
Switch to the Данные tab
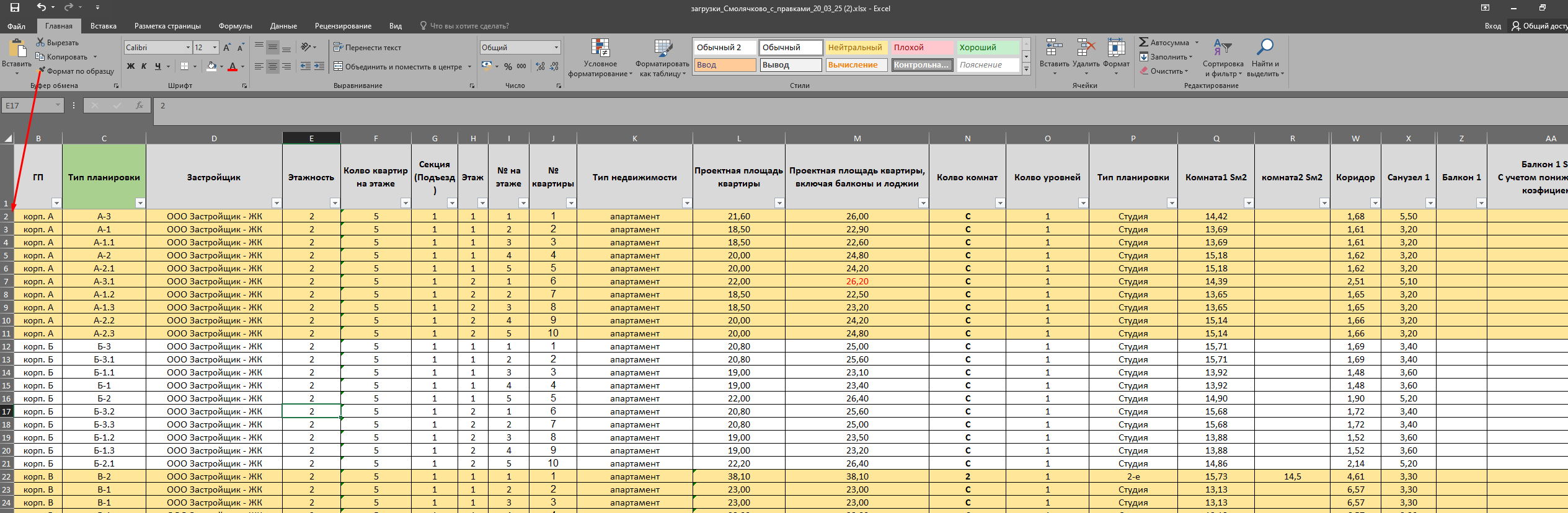pos(283,26)
